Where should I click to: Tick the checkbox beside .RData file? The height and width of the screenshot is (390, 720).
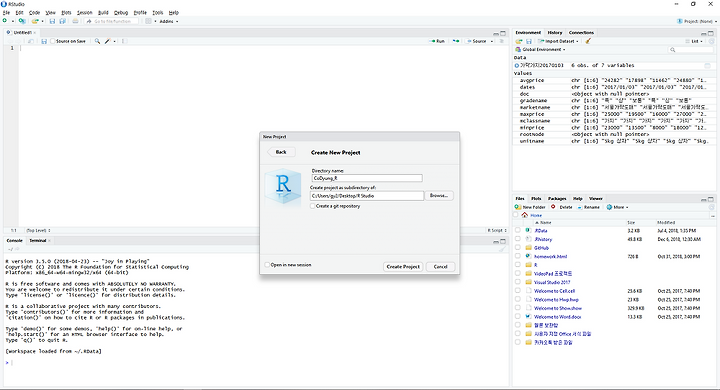[518, 231]
